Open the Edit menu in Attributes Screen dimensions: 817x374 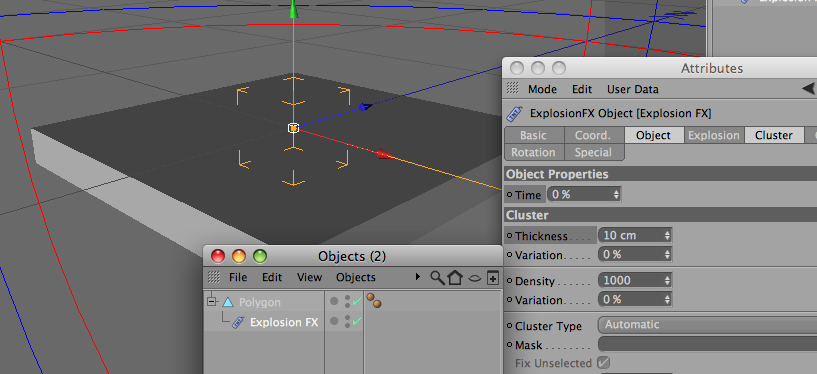[x=581, y=89]
